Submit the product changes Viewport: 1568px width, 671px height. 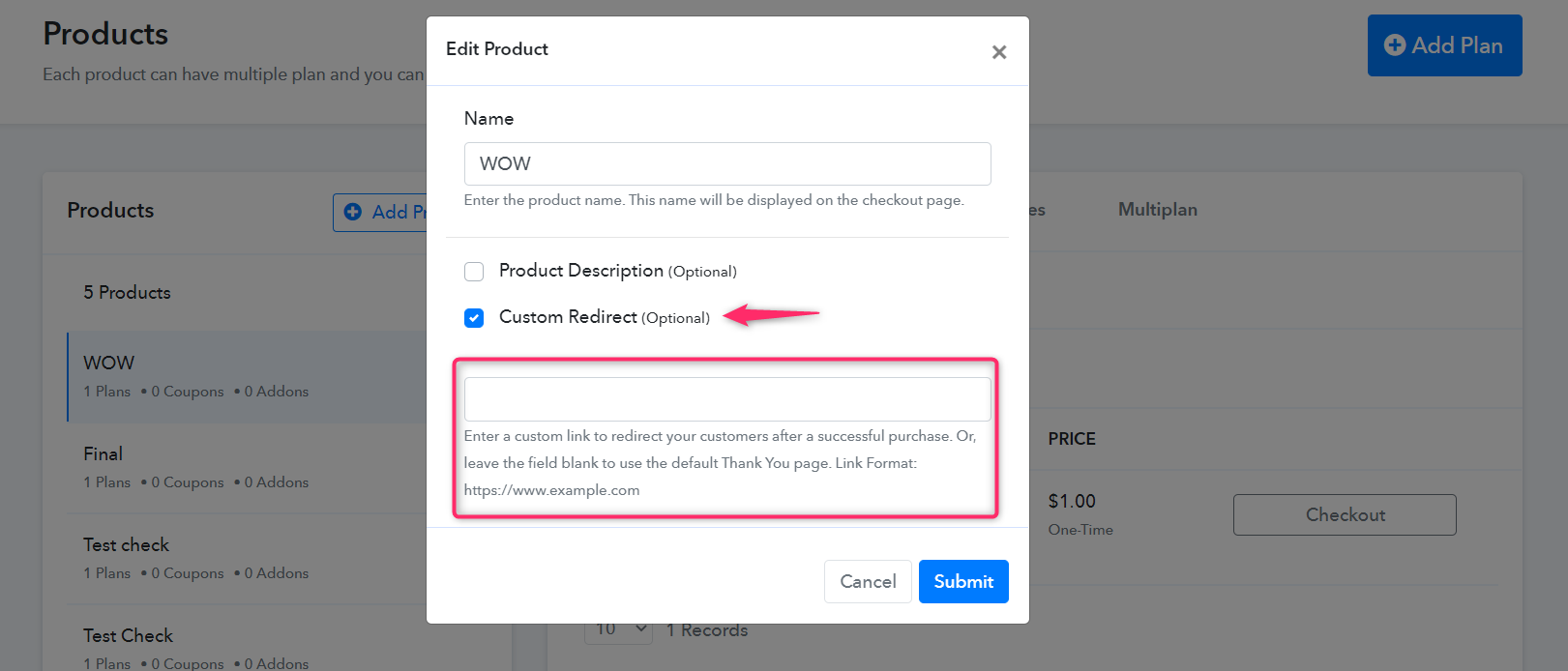963,581
